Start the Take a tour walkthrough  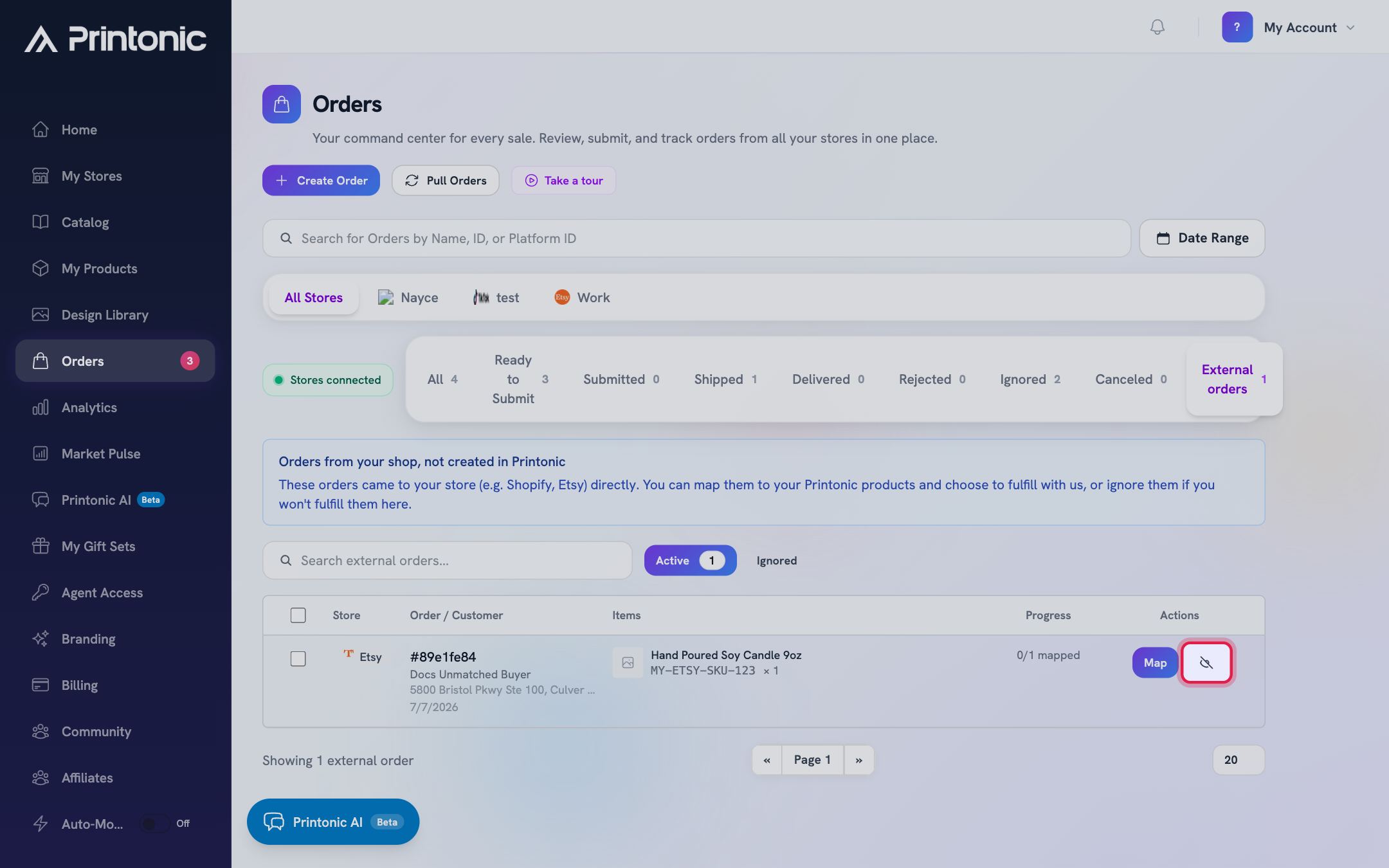coord(564,181)
